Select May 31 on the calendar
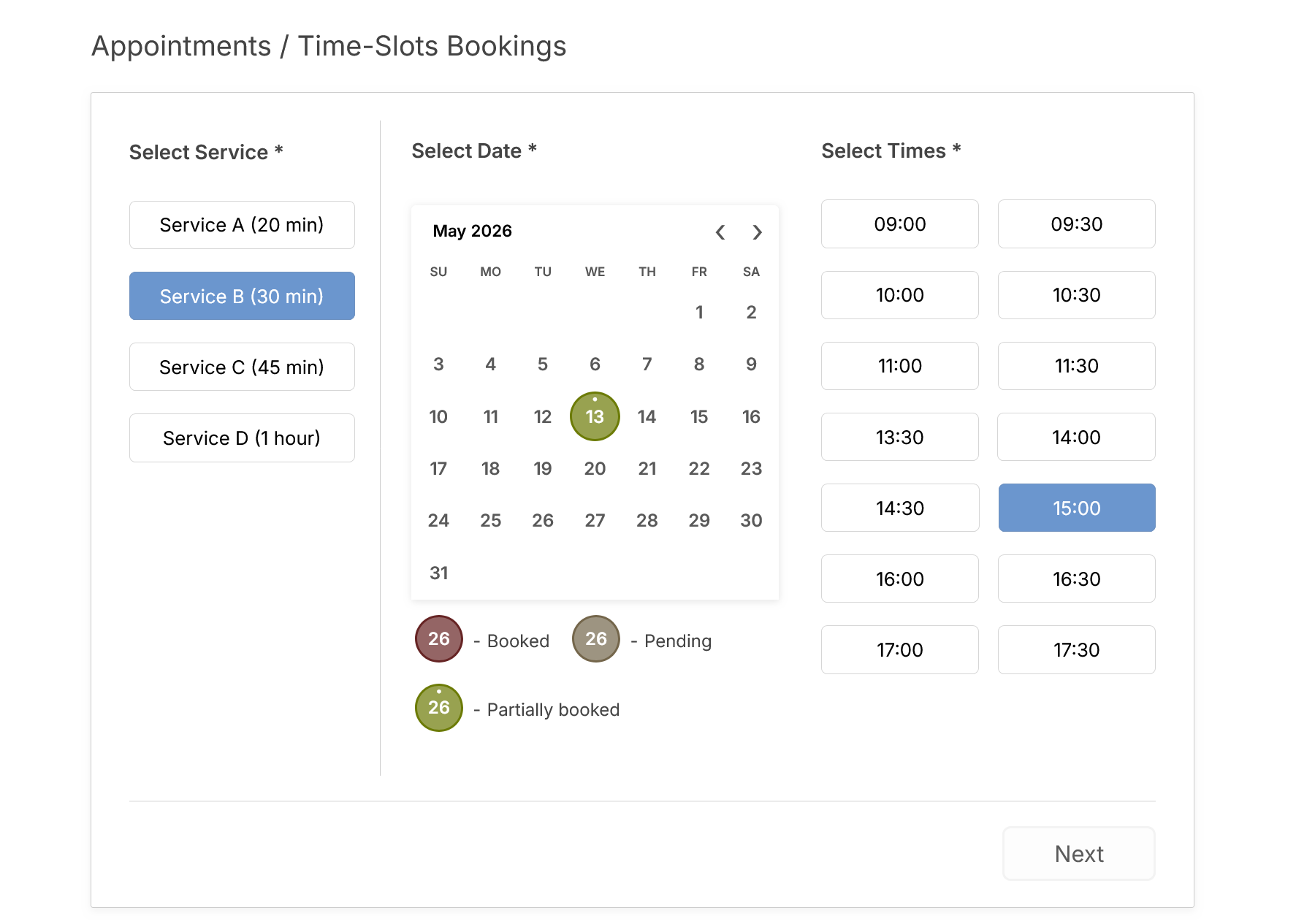This screenshot has height=924, width=1315. pos(438,573)
